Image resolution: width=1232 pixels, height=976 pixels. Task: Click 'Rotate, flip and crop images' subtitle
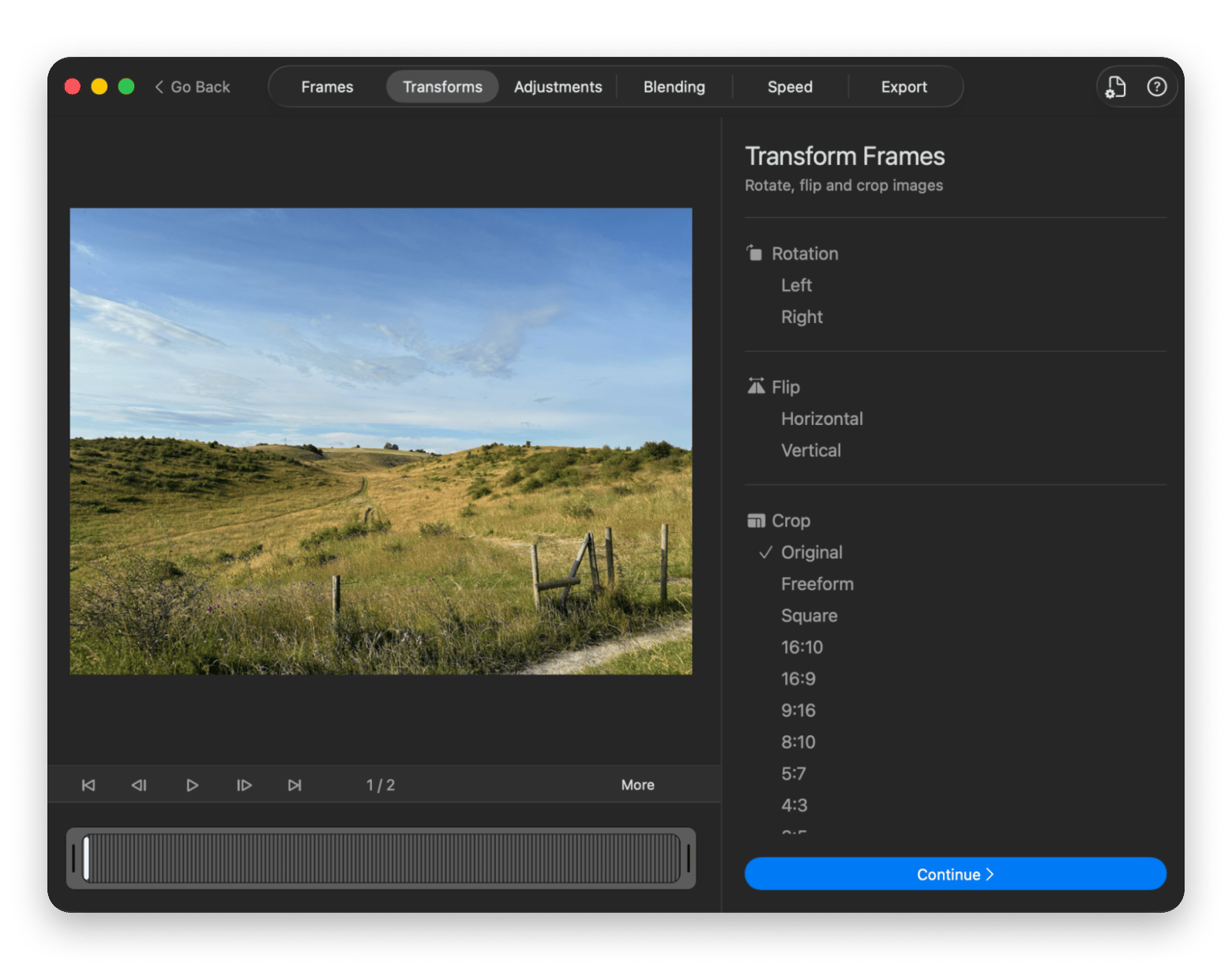[843, 185]
